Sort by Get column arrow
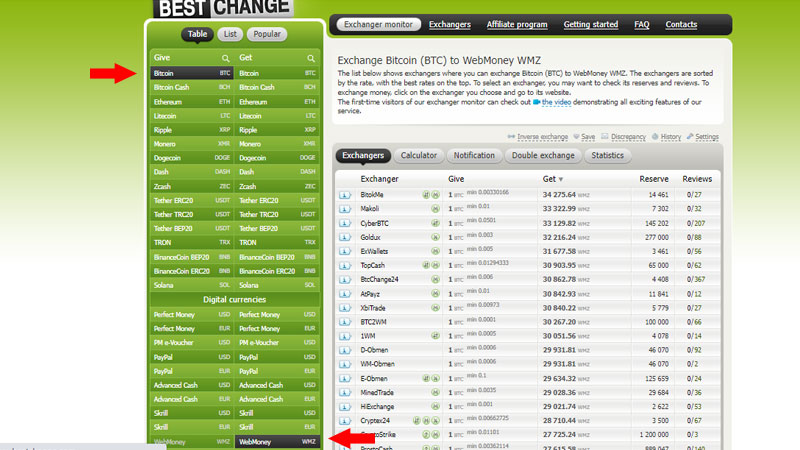Image resolution: width=800 pixels, height=450 pixels. tap(561, 180)
